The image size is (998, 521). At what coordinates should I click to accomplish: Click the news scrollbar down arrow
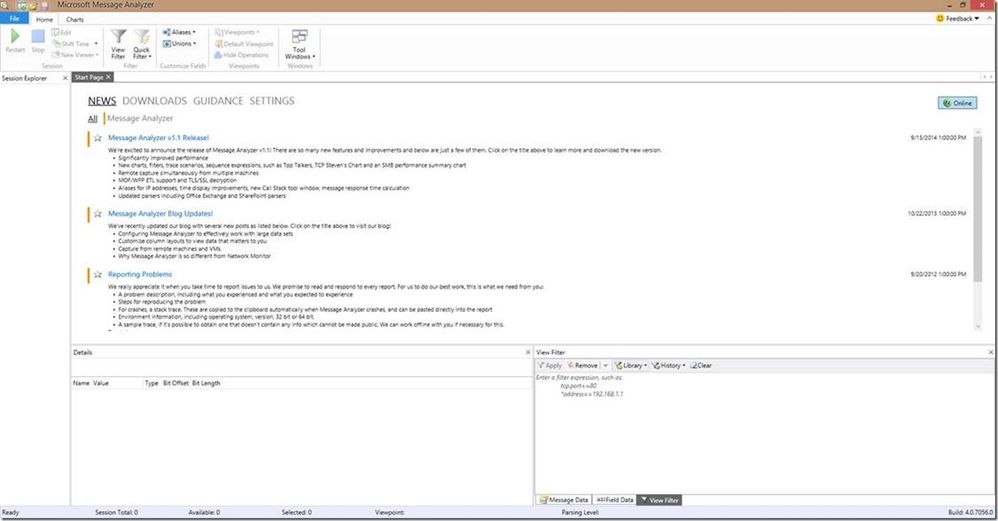(x=978, y=326)
